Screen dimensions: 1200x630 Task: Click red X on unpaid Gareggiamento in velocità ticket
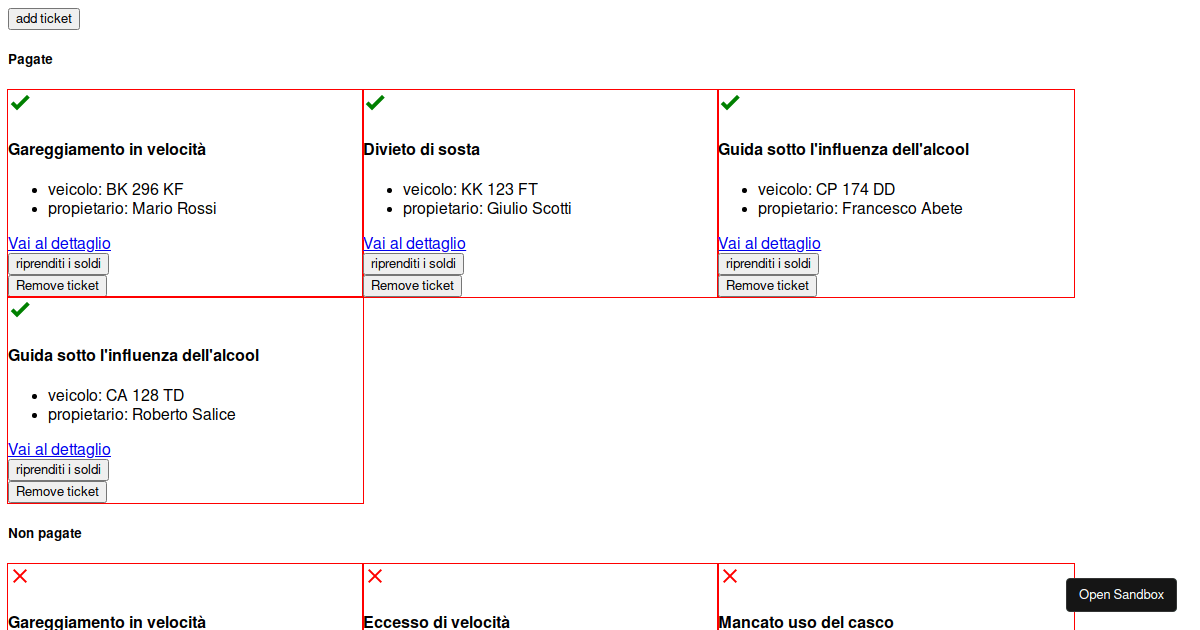point(20,576)
